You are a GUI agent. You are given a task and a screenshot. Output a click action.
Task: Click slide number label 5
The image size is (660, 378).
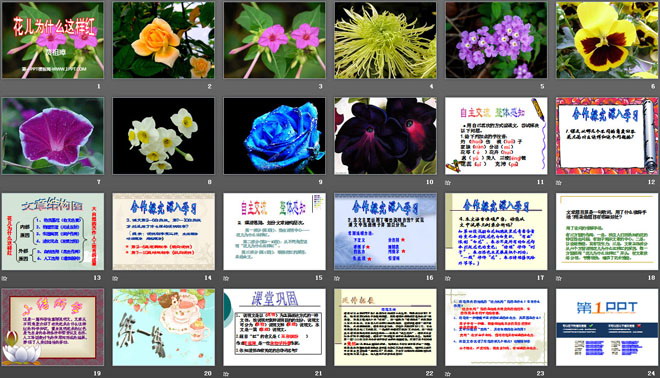click(x=542, y=86)
